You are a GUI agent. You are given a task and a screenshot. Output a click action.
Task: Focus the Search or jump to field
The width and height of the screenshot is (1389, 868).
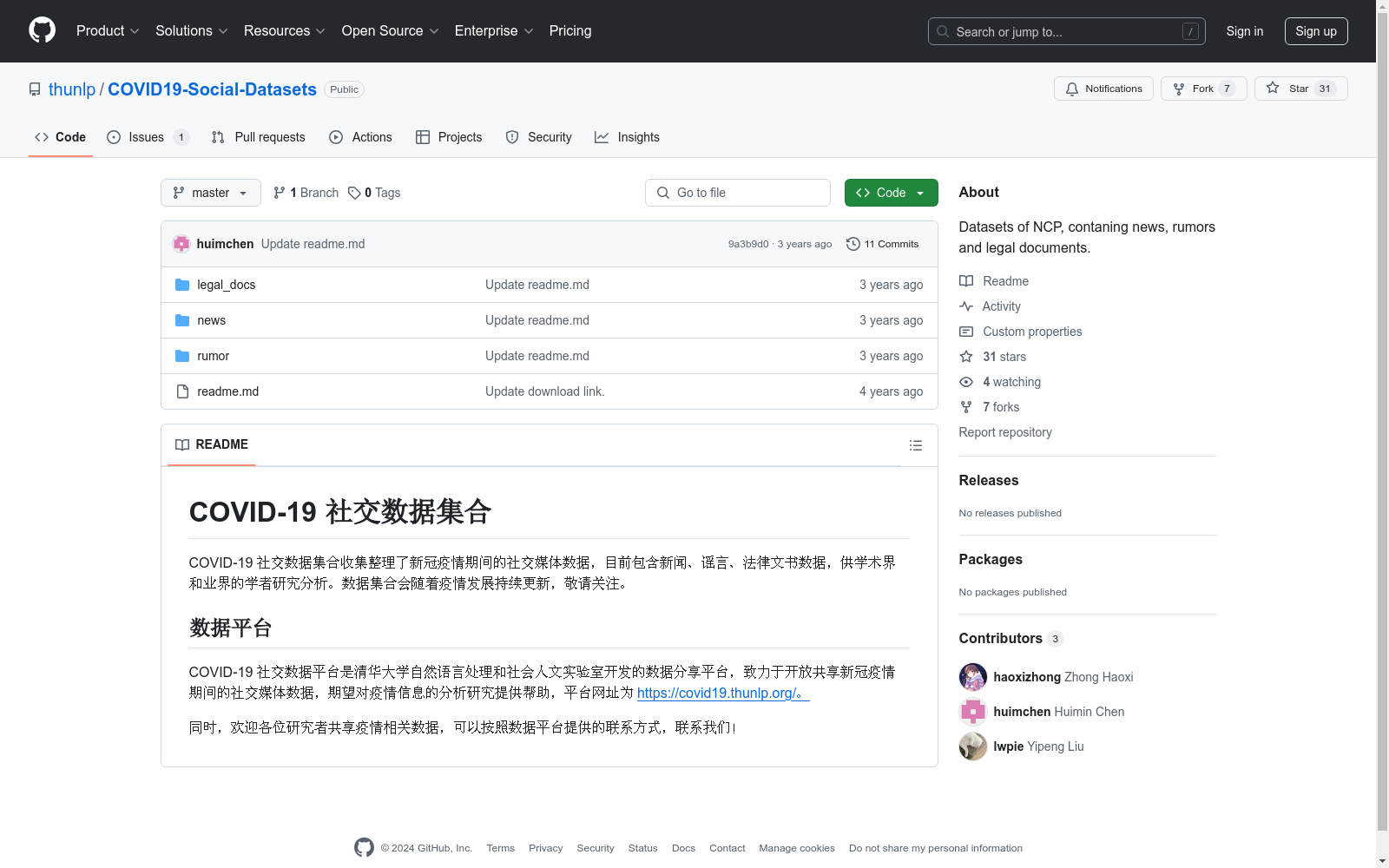pos(1067,31)
